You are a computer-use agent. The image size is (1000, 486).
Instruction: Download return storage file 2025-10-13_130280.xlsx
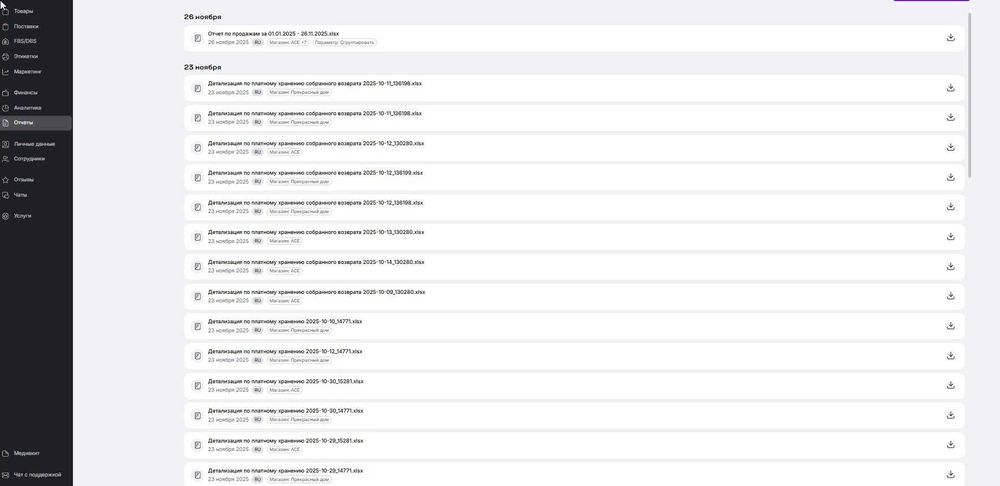(950, 237)
